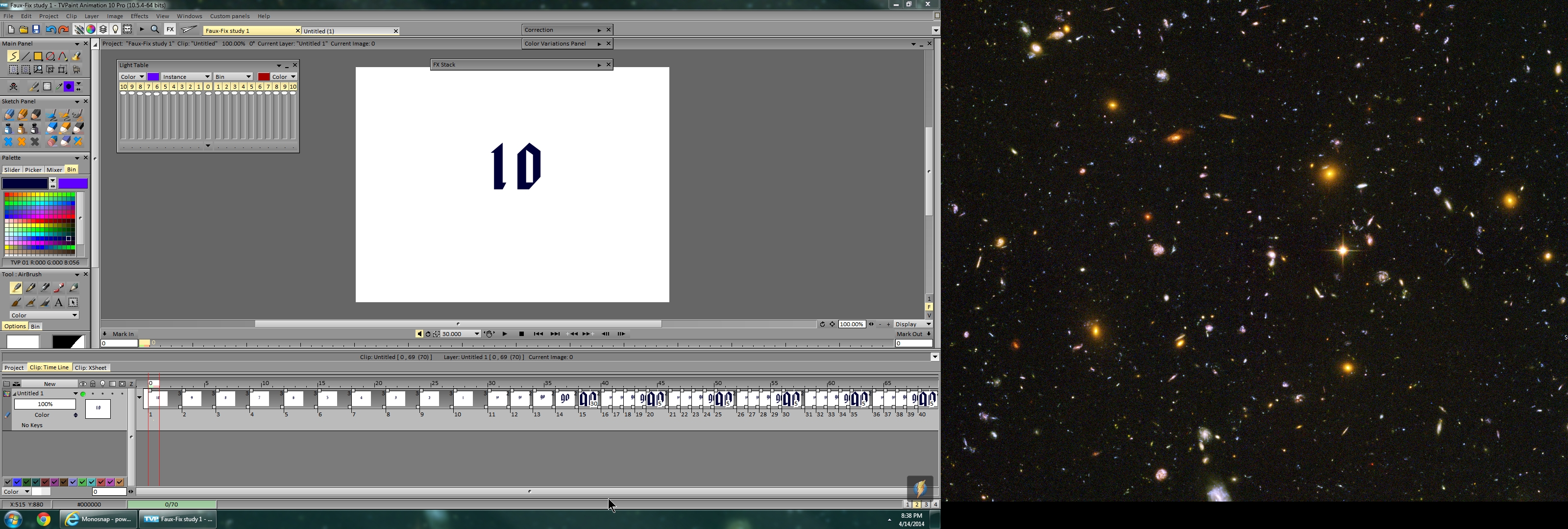Switch to the Mixer palette tab
1568x529 pixels.
(54, 170)
